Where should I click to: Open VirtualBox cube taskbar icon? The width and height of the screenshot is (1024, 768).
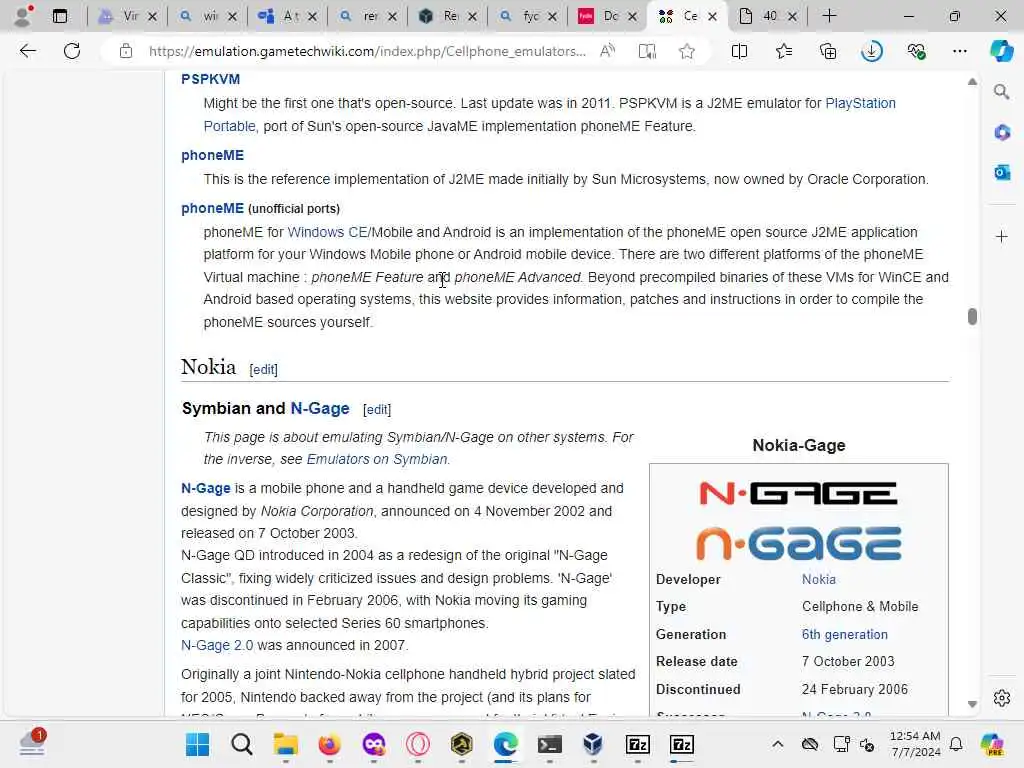tap(593, 744)
